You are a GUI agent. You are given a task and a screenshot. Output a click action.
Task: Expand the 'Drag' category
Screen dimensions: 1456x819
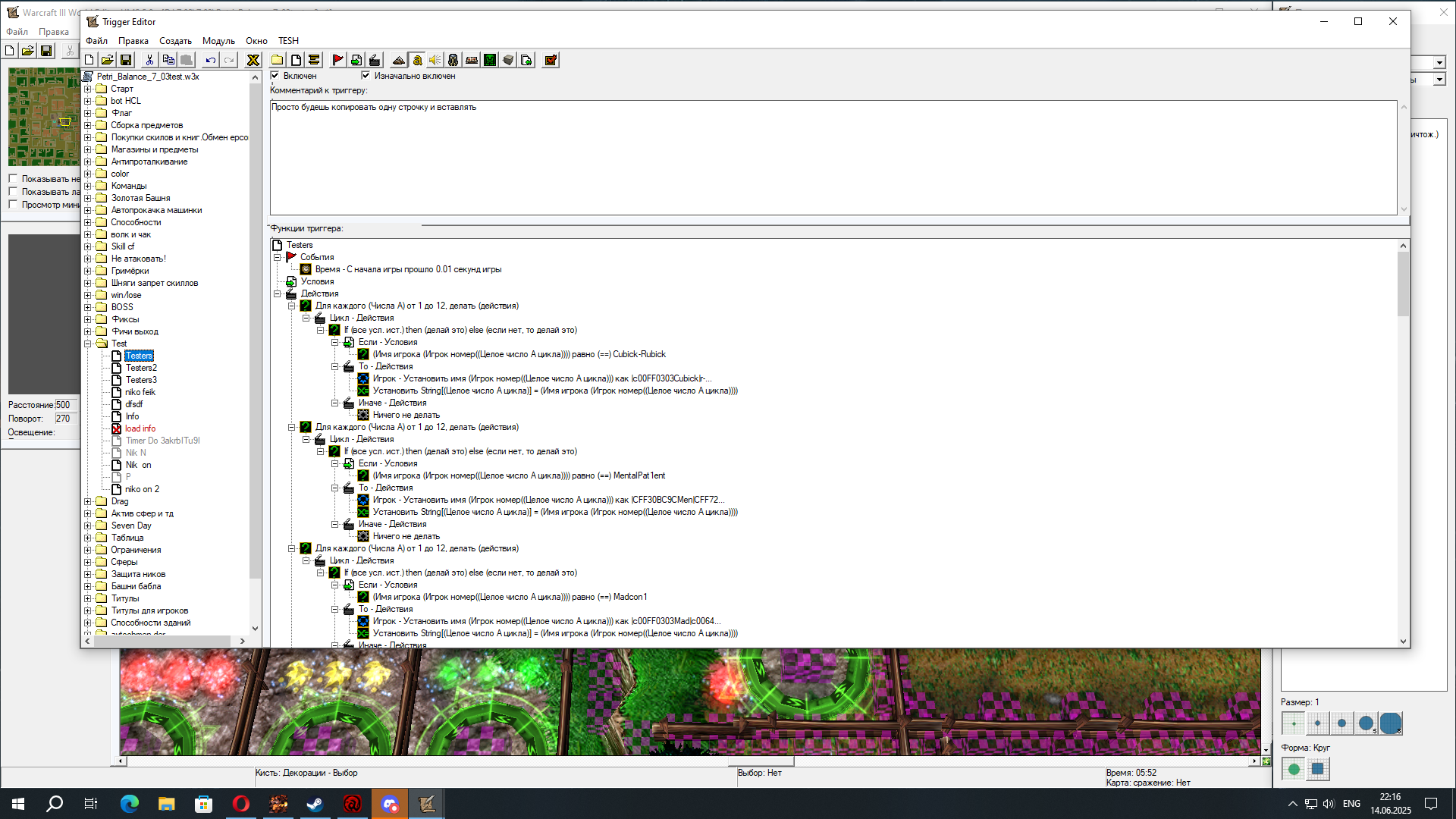[x=88, y=501]
